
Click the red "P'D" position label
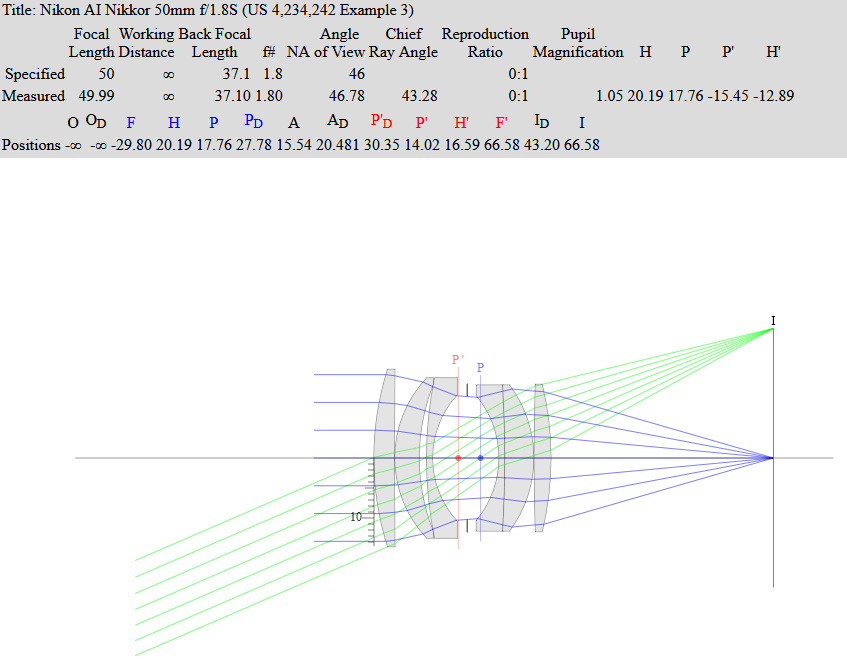click(x=381, y=121)
